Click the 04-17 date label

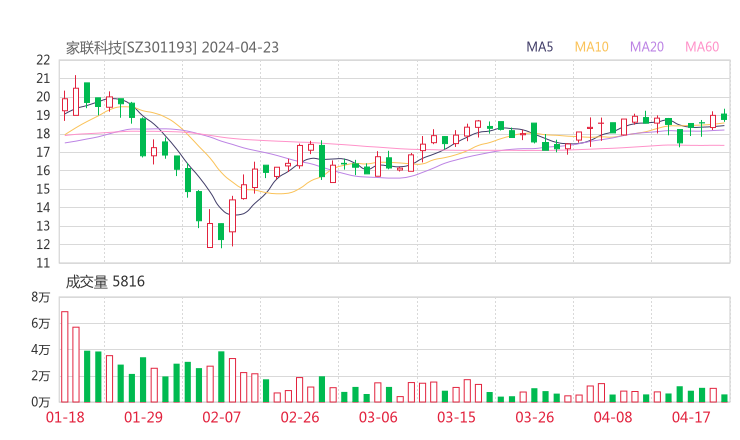691,417
